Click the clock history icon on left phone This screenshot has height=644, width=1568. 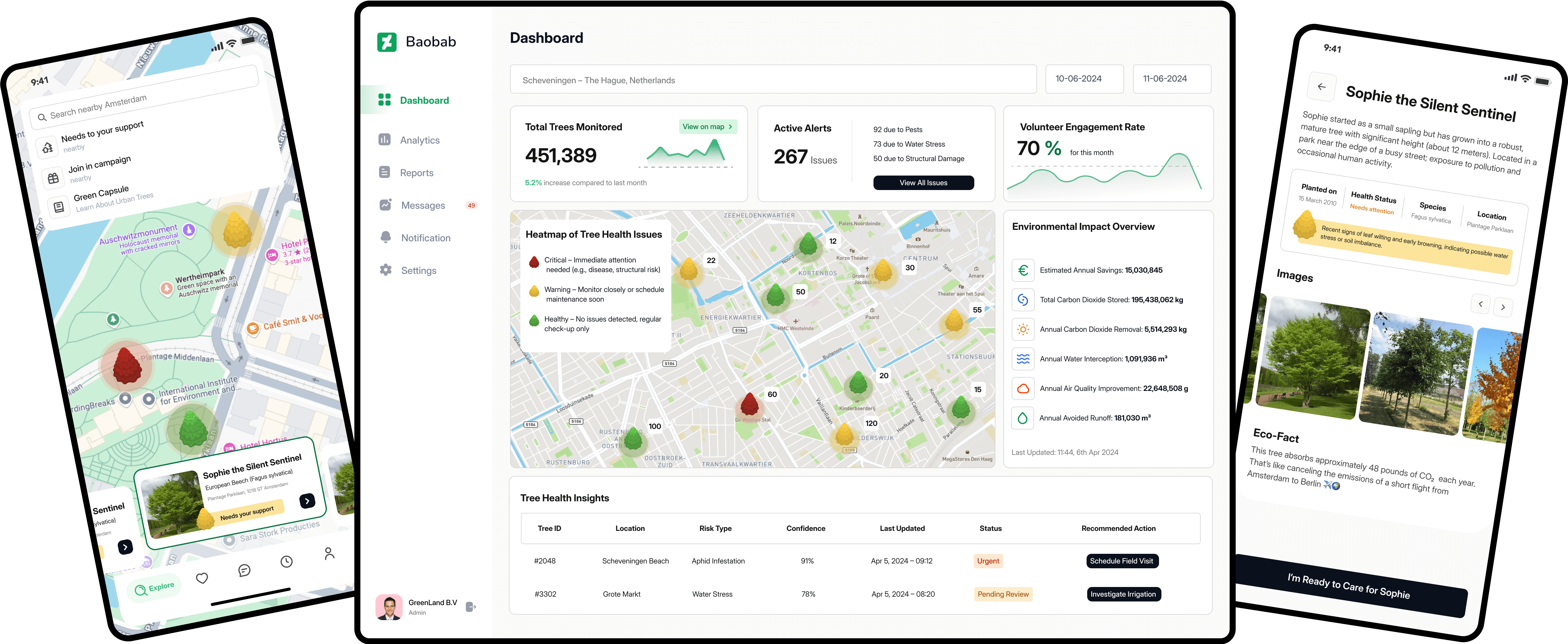286,562
